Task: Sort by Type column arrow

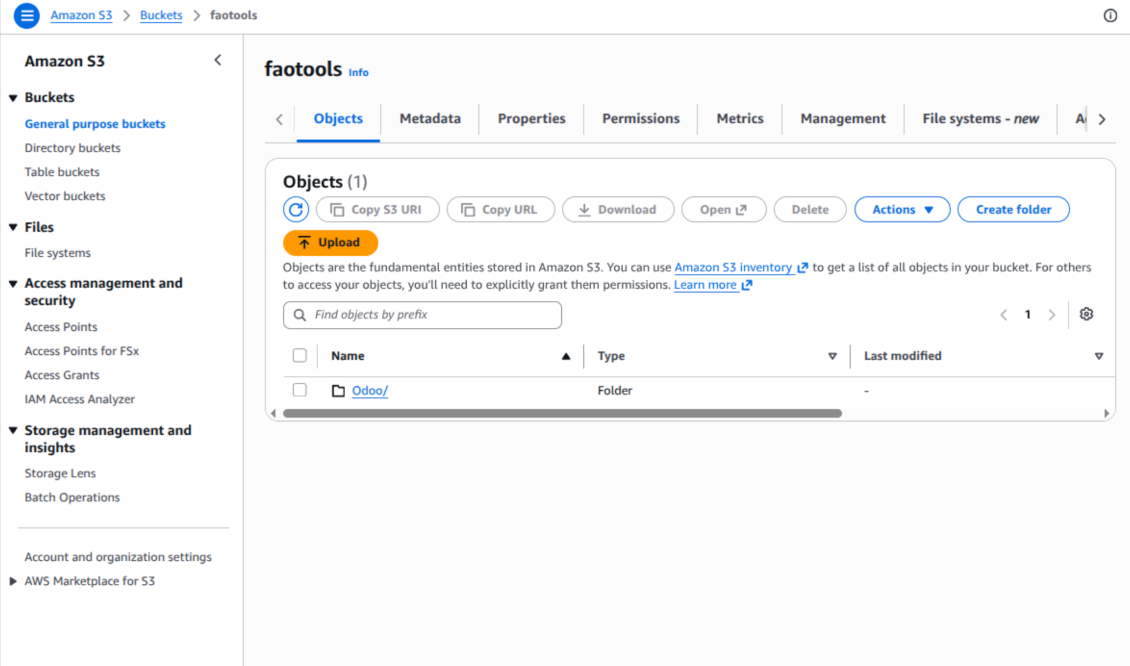Action: 832,356
